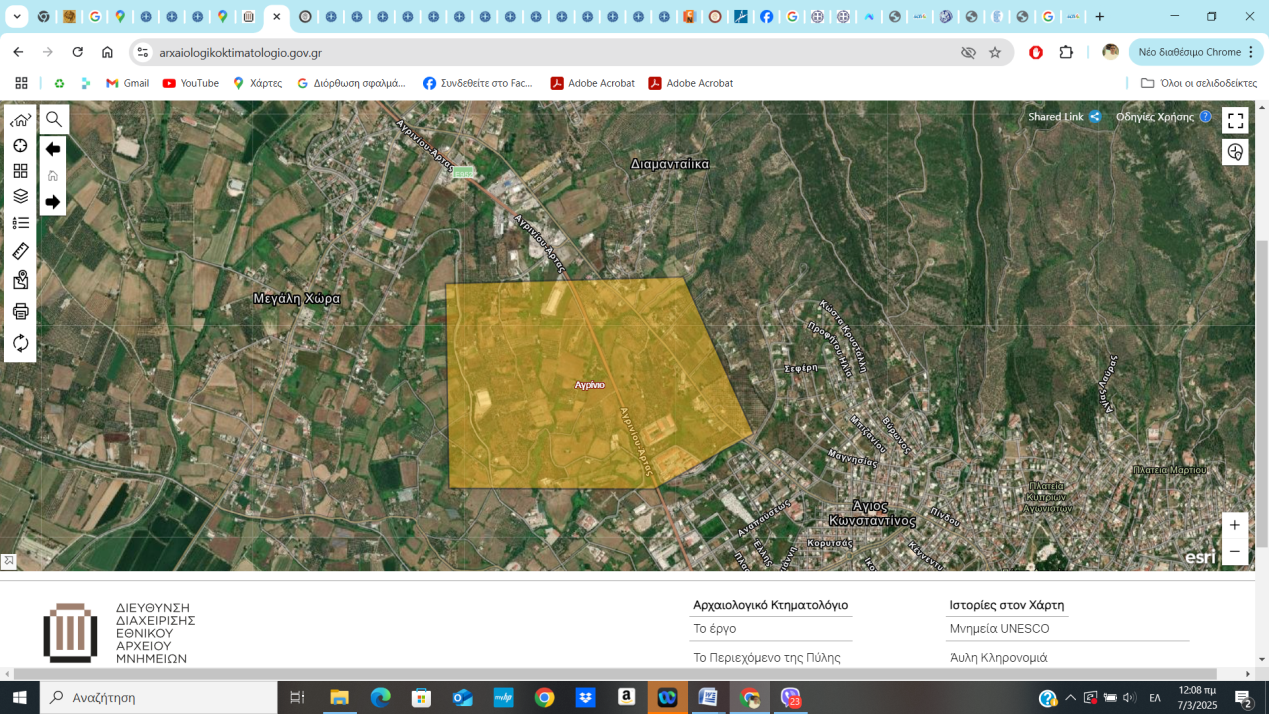1269x714 pixels.
Task: Show hidden system tray icons
Action: pos(1070,698)
